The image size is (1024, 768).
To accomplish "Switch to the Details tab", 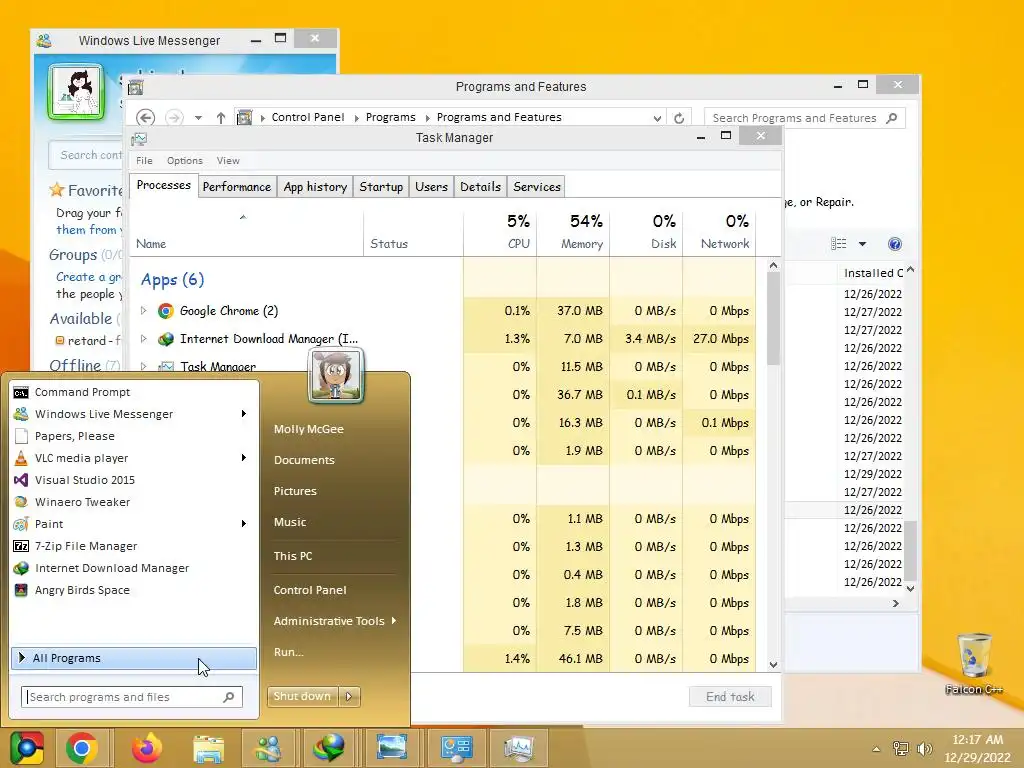I will (480, 187).
